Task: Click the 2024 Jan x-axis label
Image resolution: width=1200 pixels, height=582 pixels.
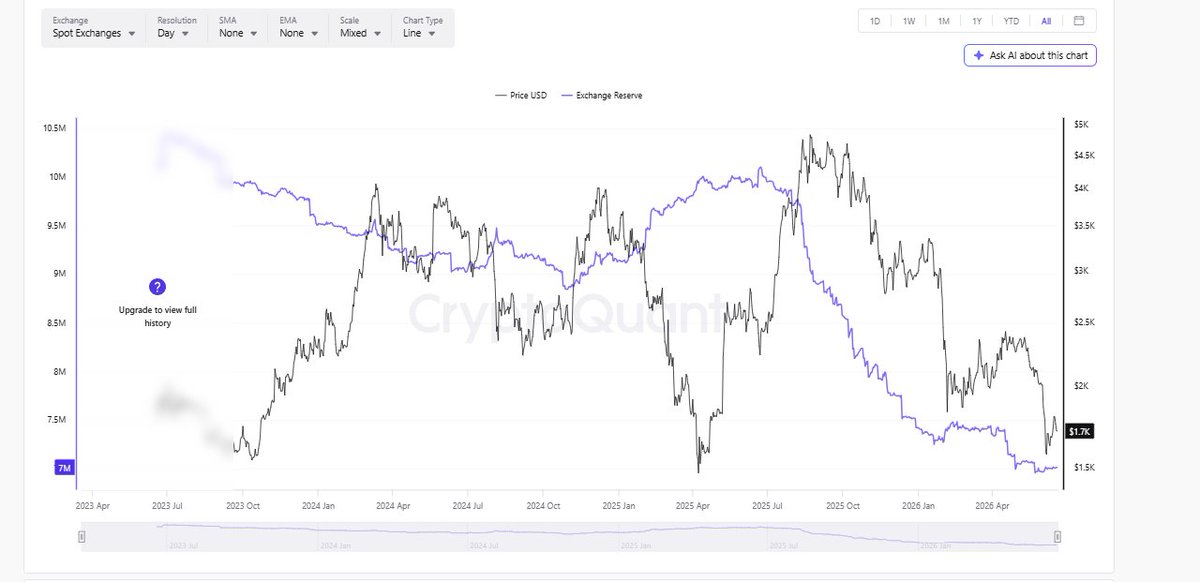Action: click(319, 506)
